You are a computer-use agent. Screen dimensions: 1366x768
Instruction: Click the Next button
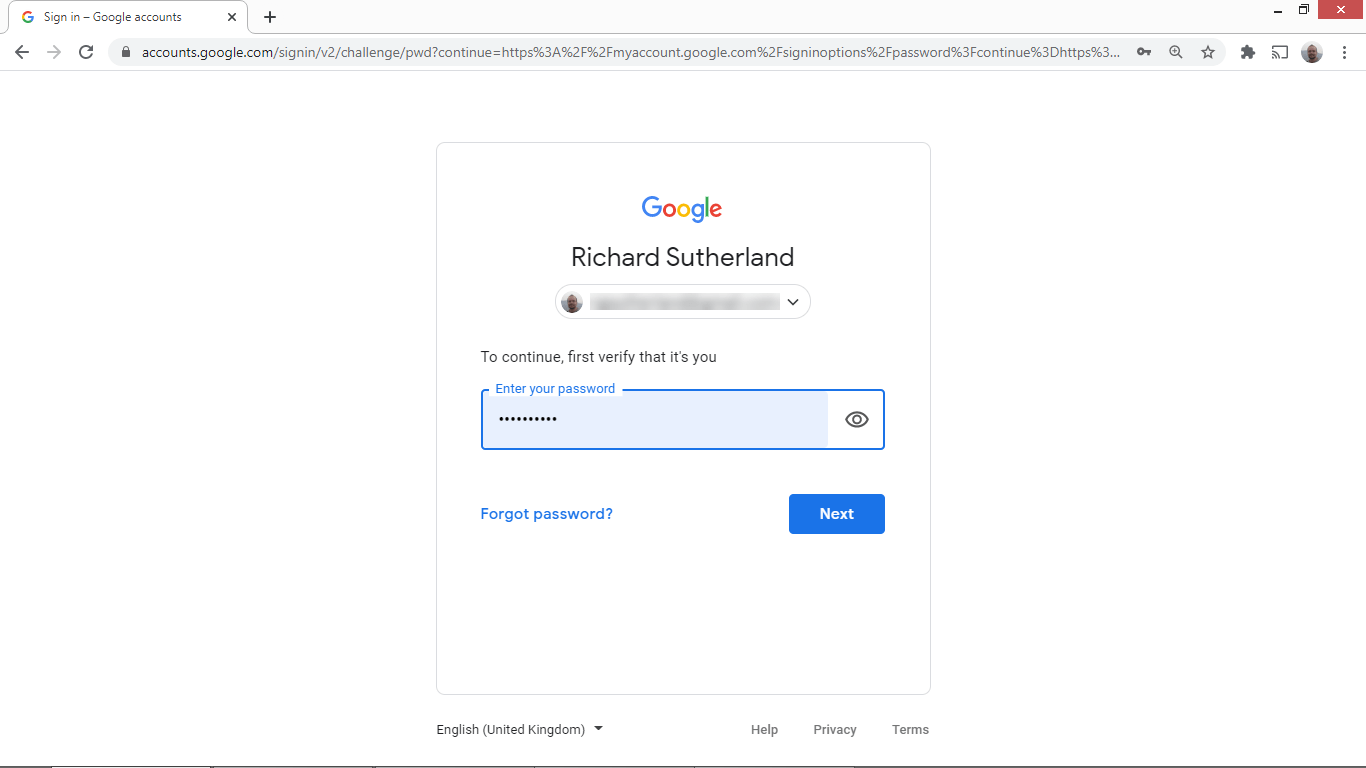click(x=836, y=513)
